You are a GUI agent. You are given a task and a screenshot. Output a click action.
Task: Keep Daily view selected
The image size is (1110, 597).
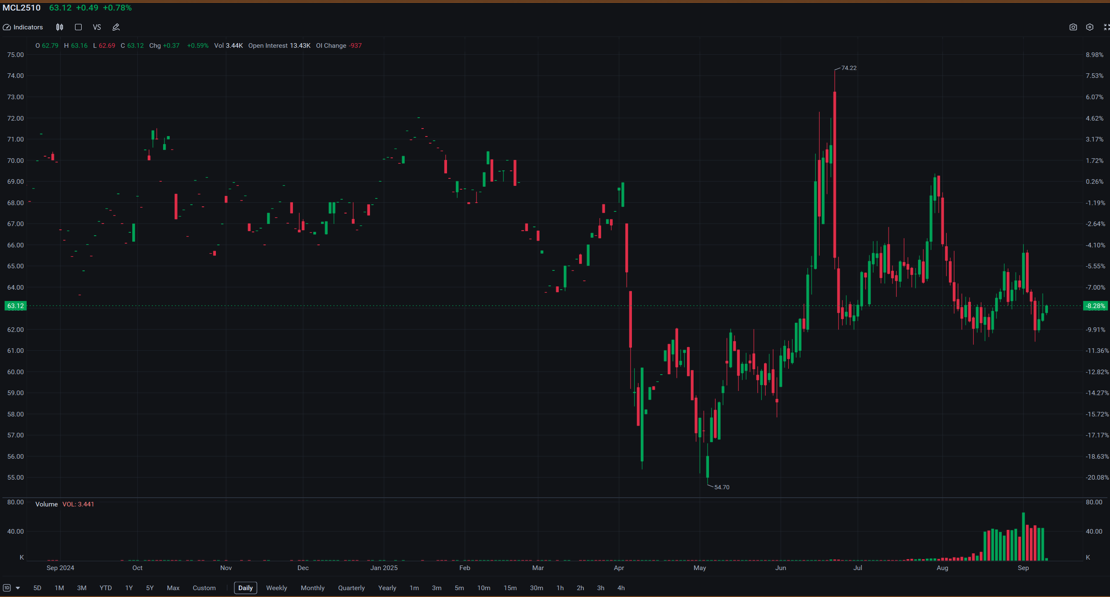[x=245, y=588]
